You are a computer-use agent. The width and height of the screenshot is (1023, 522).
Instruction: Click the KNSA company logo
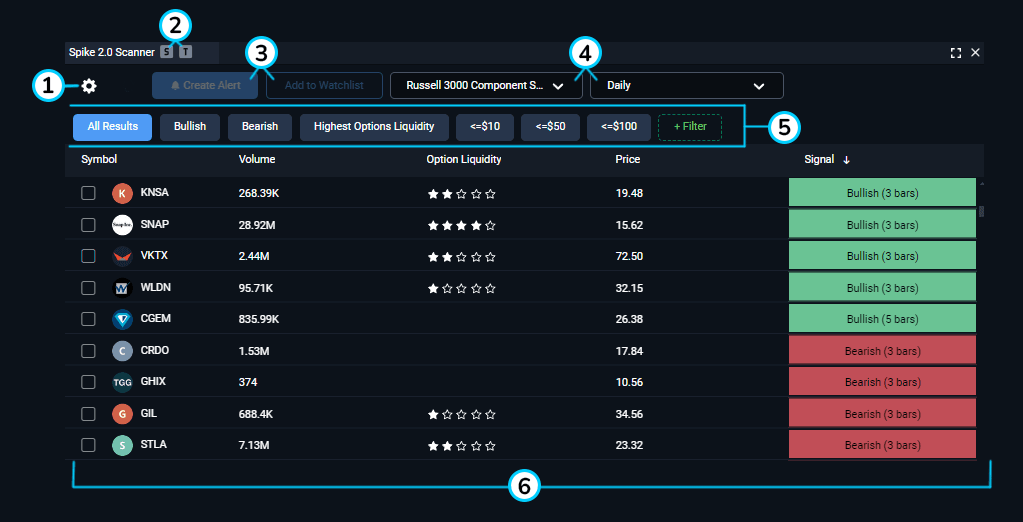coord(122,193)
